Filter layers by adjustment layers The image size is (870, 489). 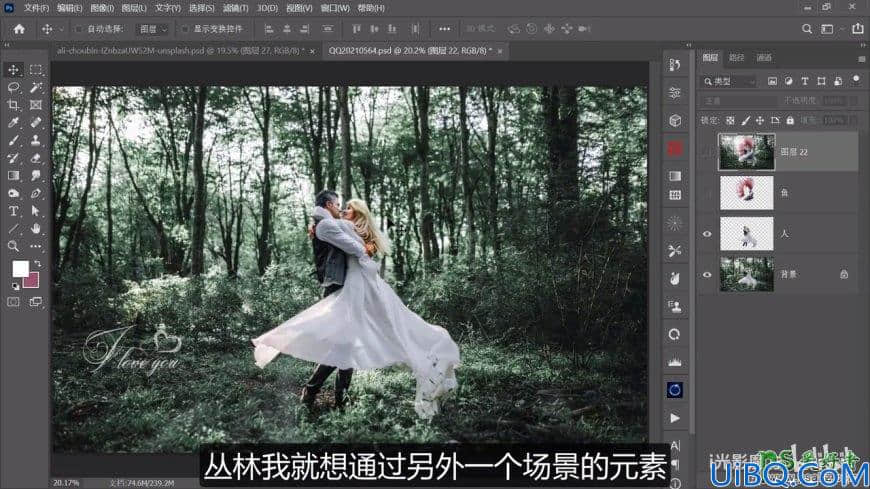point(788,81)
